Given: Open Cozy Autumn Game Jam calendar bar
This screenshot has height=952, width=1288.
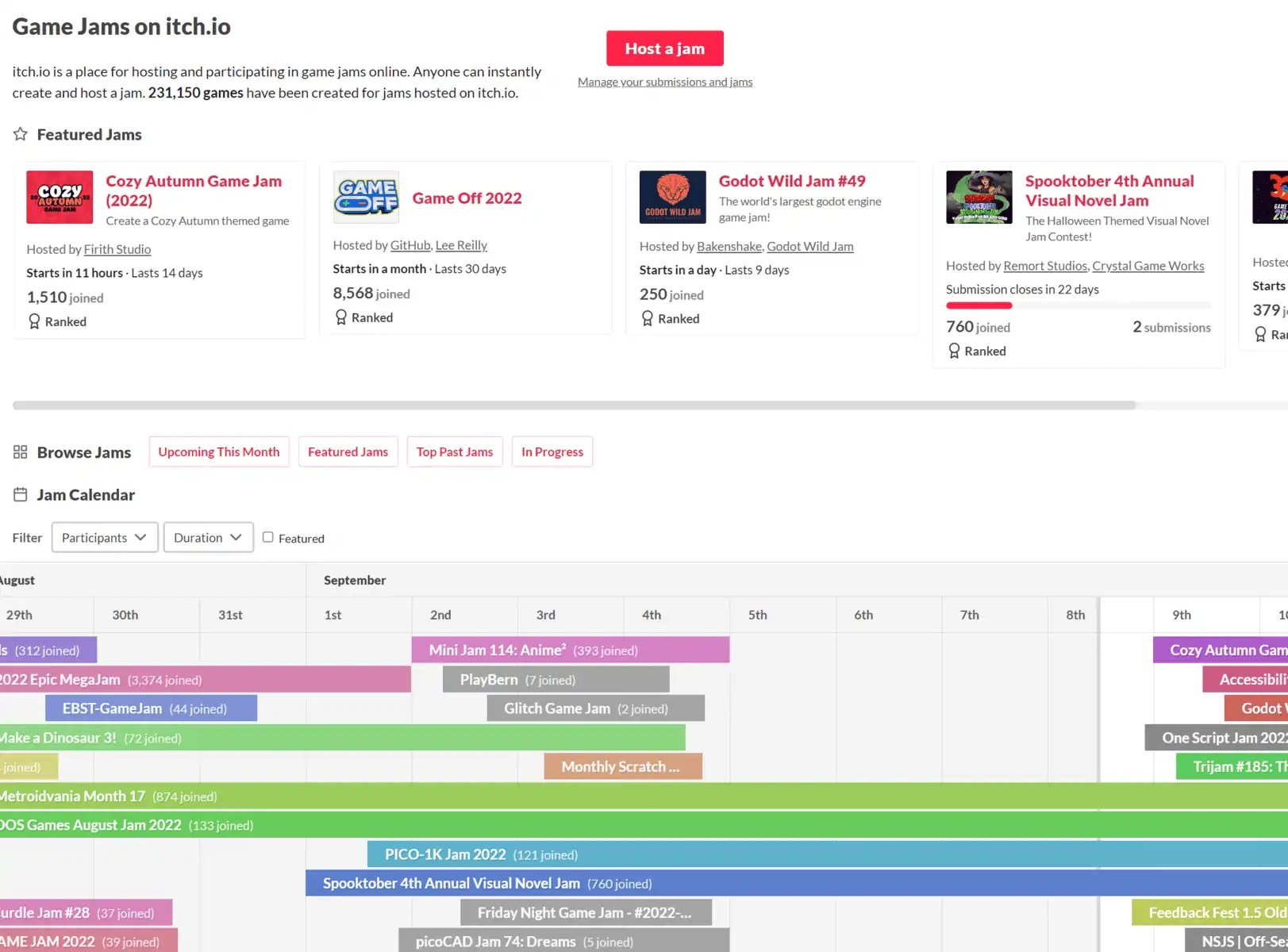Looking at the screenshot, I should pyautogui.click(x=1221, y=650).
